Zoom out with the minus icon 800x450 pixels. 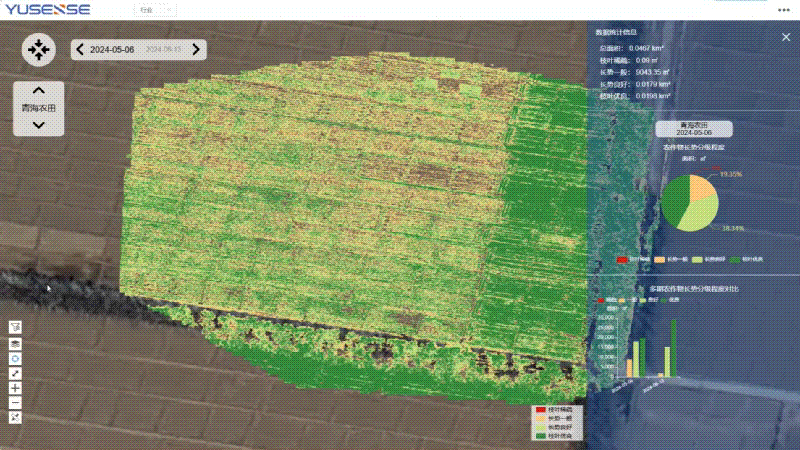pos(15,402)
